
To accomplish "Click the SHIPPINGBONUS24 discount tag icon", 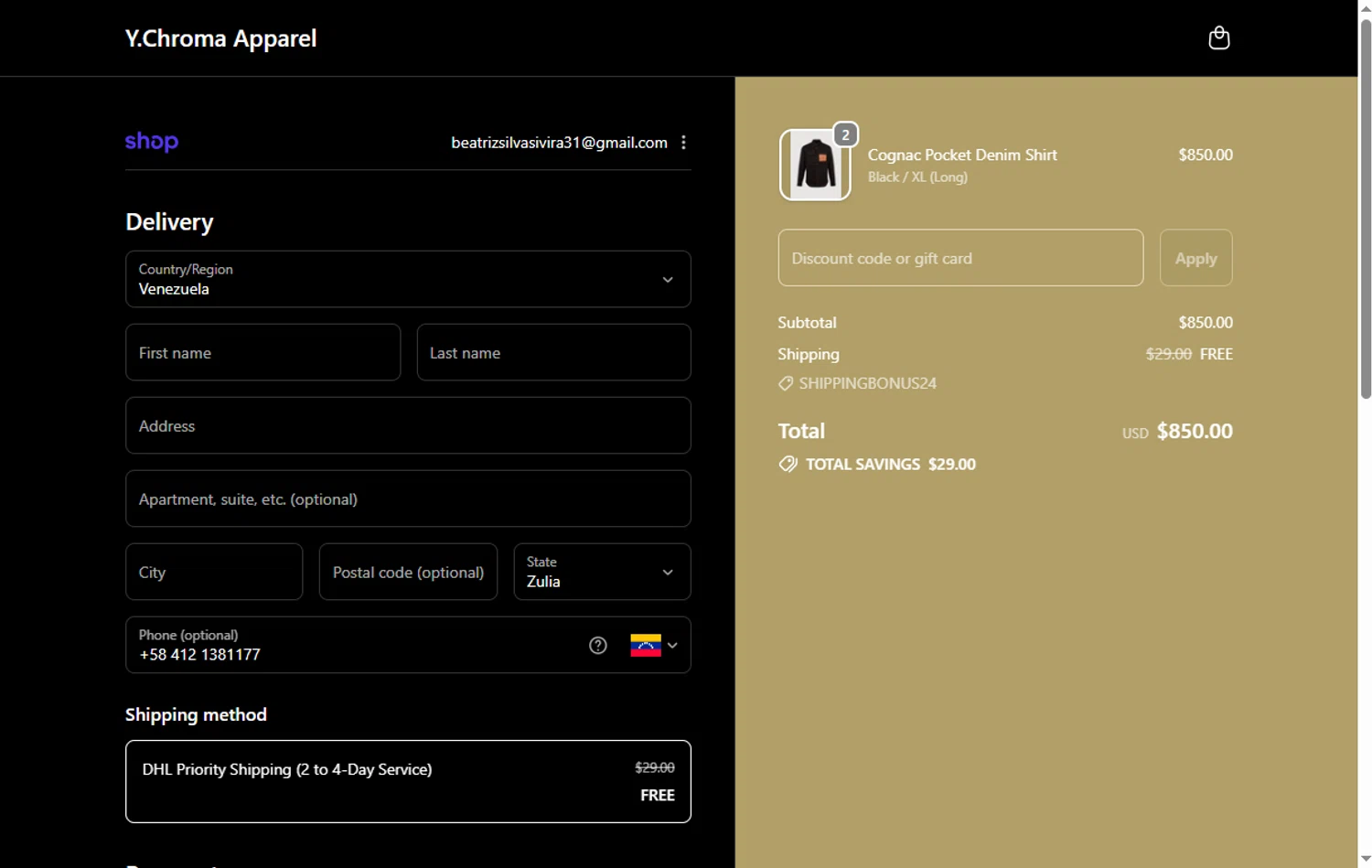I will point(786,384).
